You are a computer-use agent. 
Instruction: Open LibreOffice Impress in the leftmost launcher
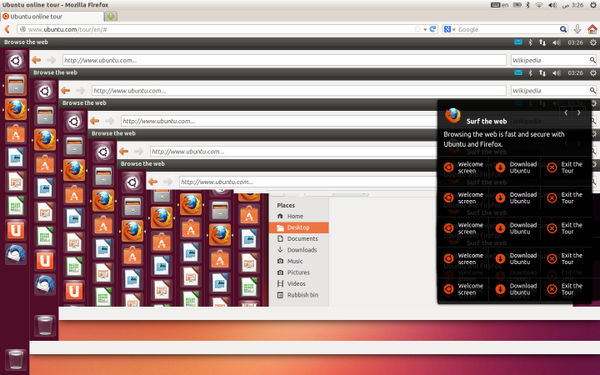point(16,182)
